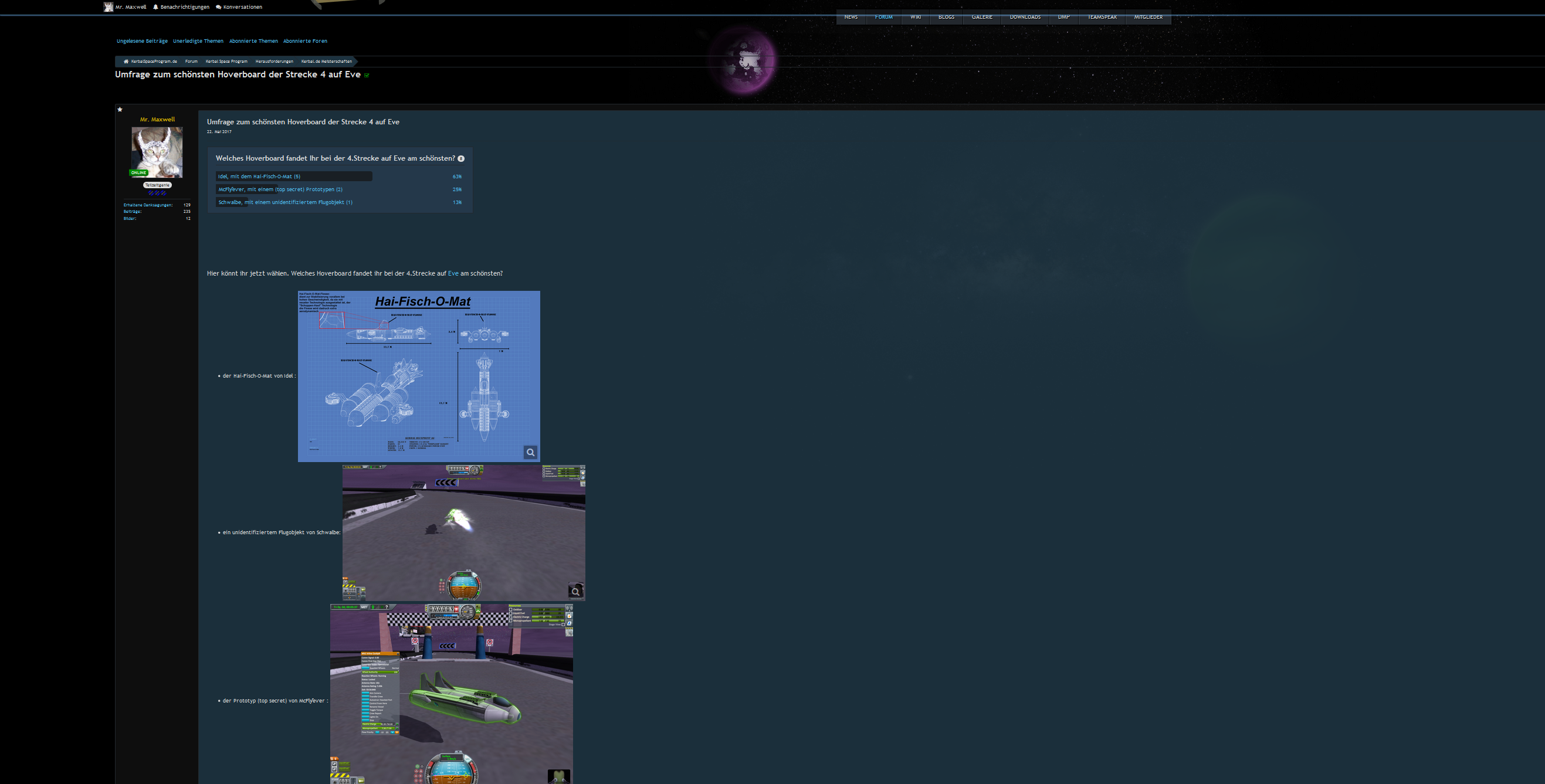Open the FORUM menu item

tap(883, 18)
